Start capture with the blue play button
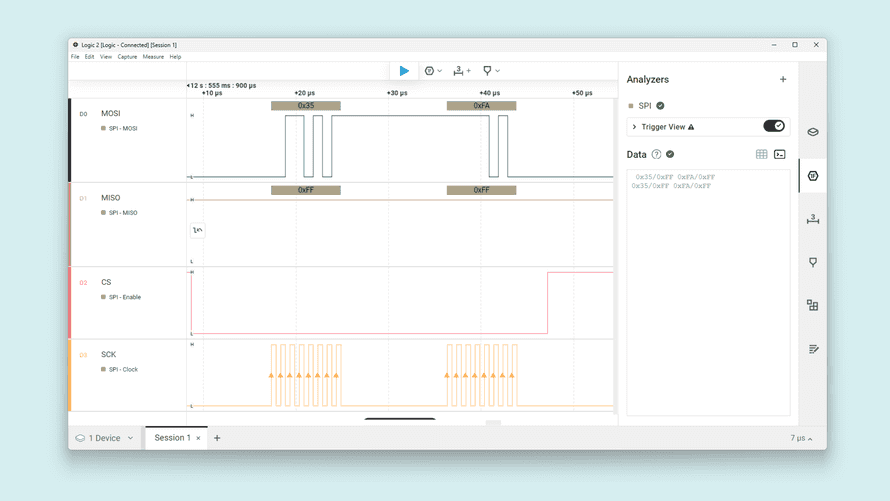The height and width of the screenshot is (501, 890). pos(404,71)
